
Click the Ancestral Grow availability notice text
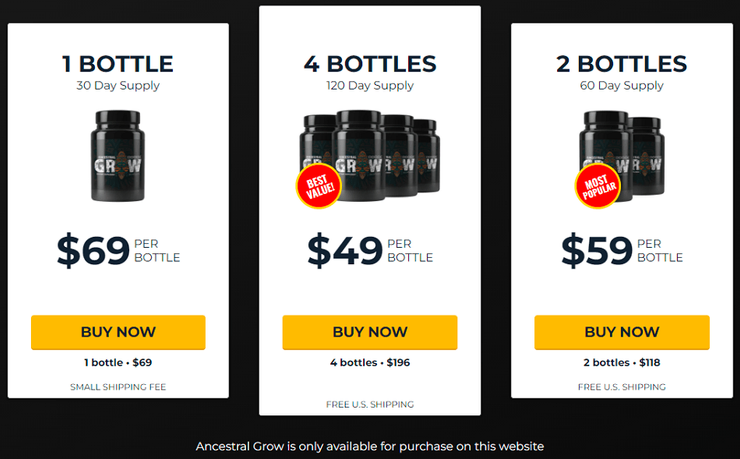[370, 445]
